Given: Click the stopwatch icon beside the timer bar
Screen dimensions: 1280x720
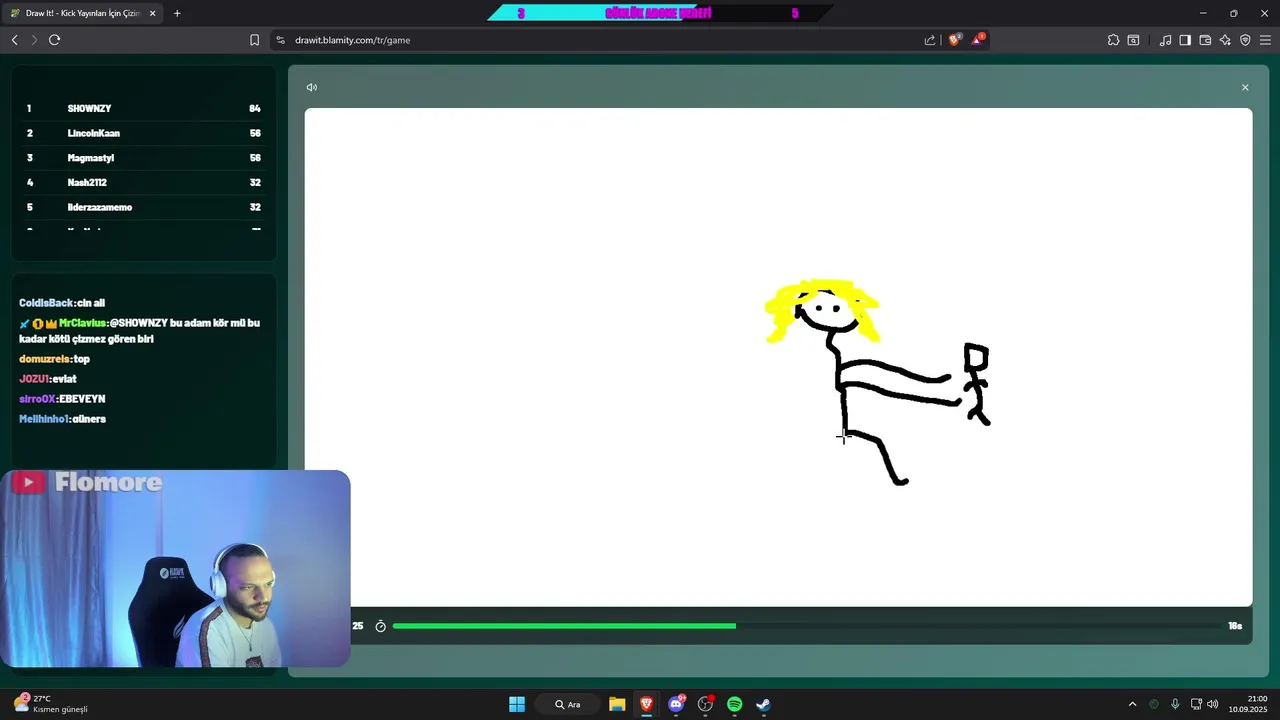Looking at the screenshot, I should coord(380,626).
